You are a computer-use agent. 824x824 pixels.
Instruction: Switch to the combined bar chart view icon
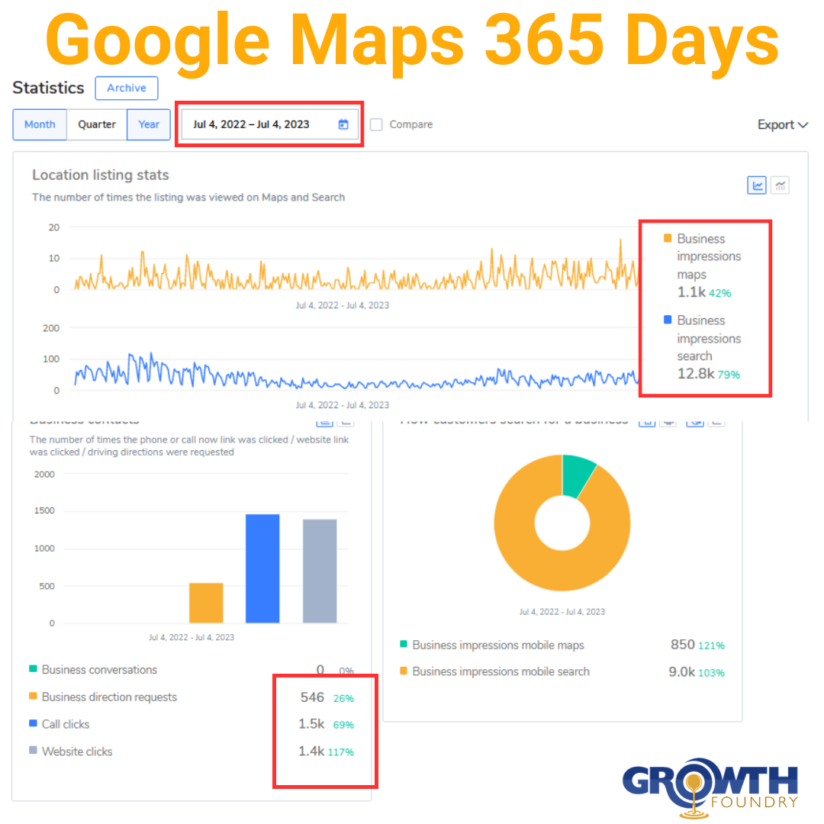(780, 185)
